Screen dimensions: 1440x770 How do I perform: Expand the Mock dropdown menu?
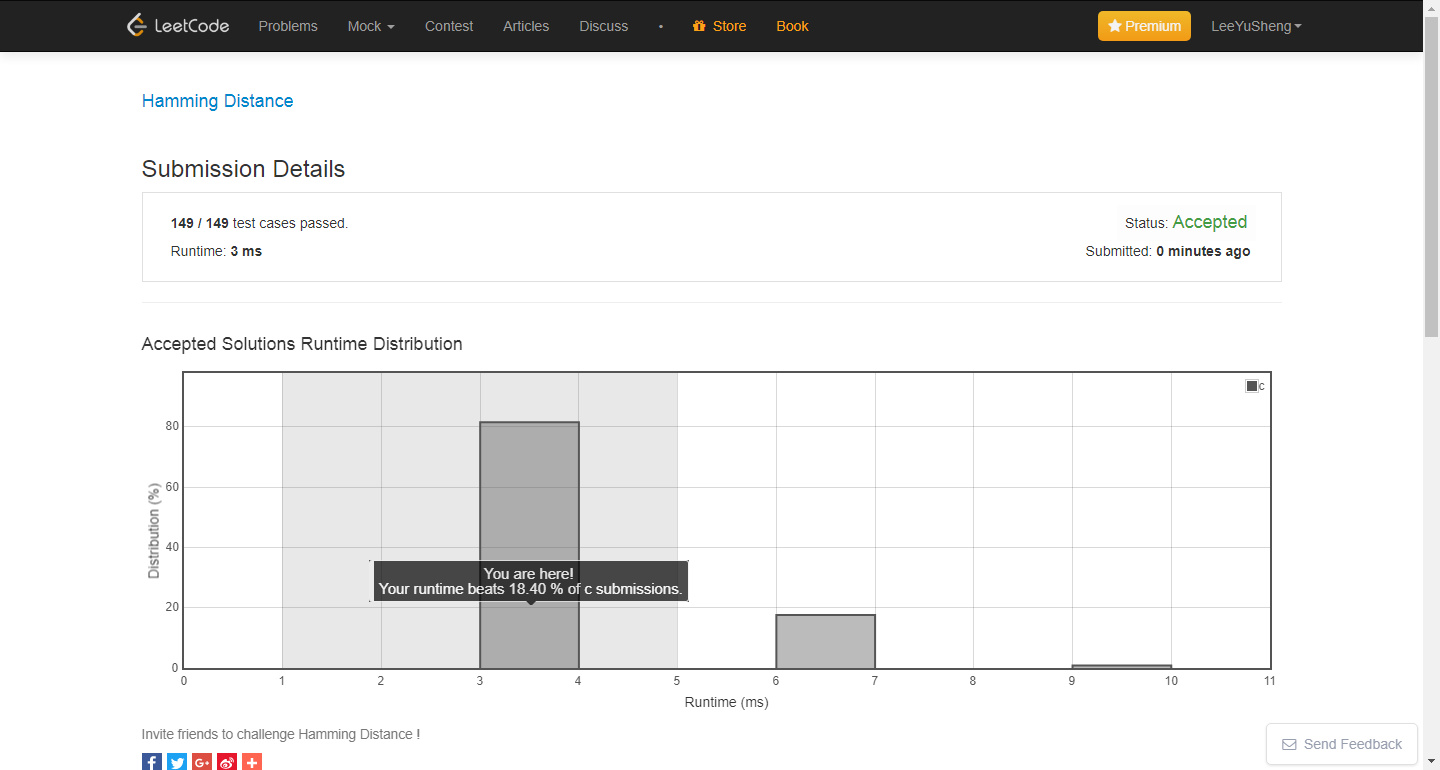click(370, 26)
